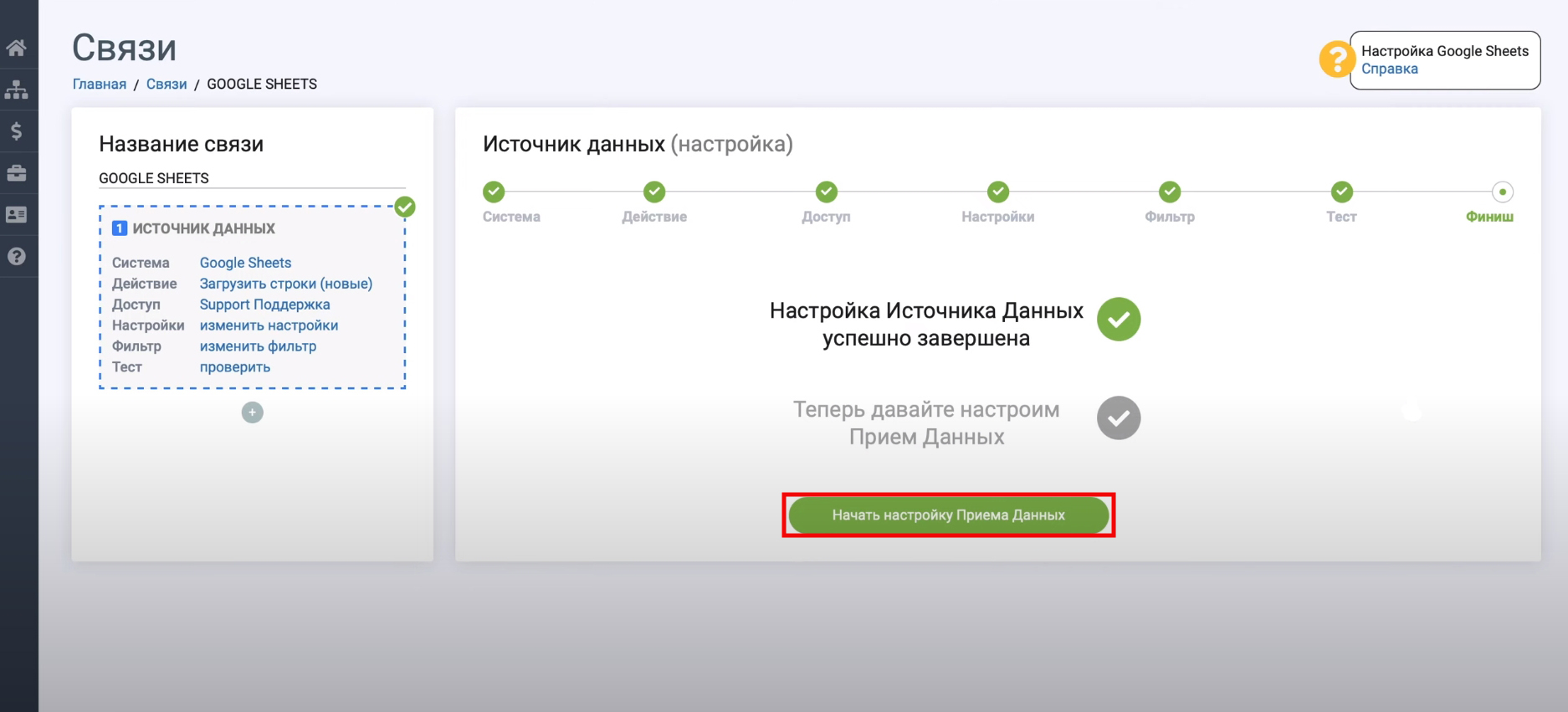Viewport: 1568px width, 712px height.
Task: Click изменить фильтр link
Action: [258, 346]
